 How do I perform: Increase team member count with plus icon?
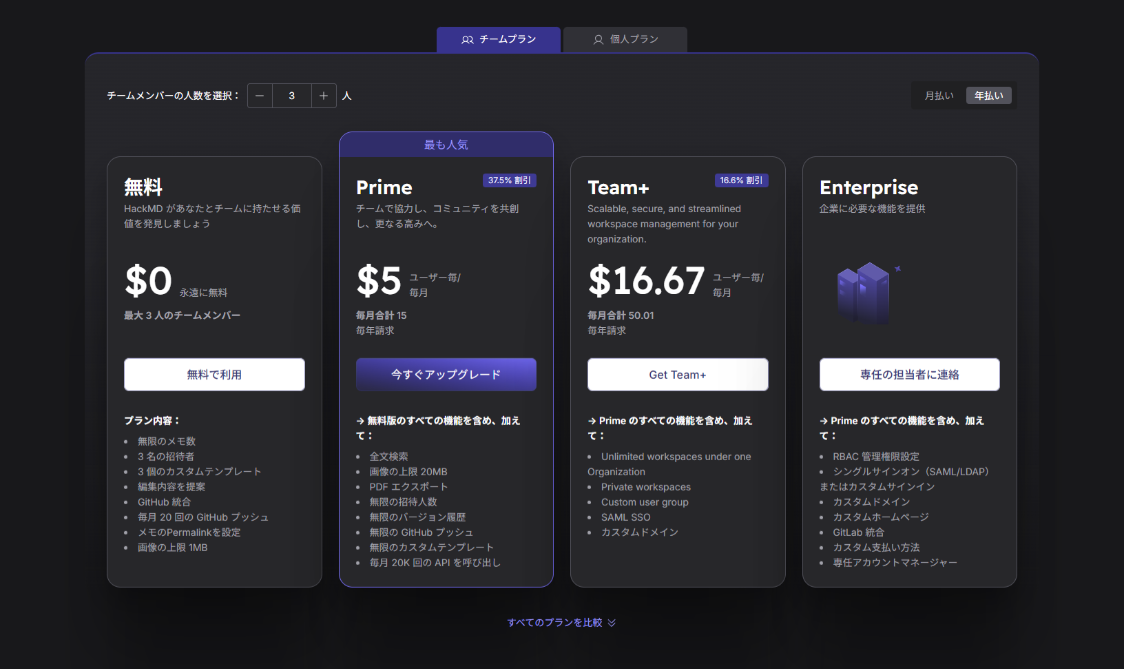pyautogui.click(x=323, y=96)
